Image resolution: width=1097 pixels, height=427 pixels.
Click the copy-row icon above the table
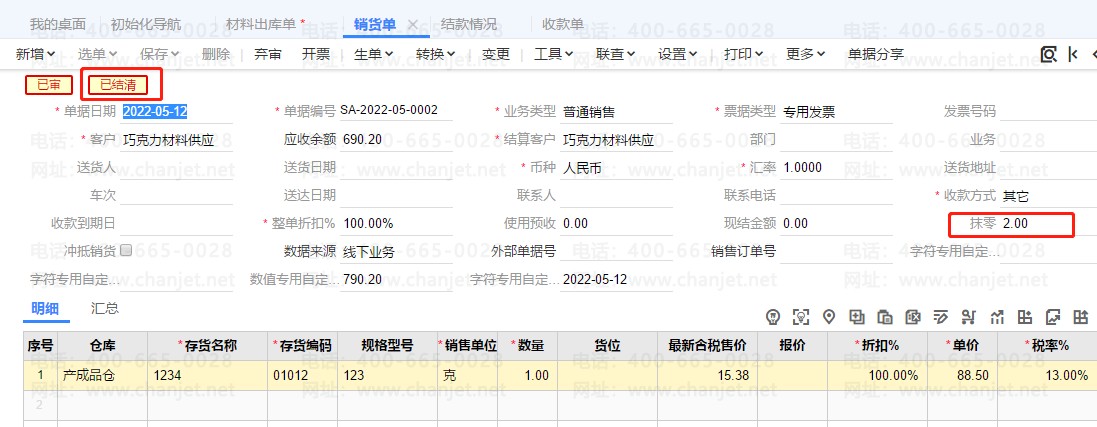[x=885, y=317]
